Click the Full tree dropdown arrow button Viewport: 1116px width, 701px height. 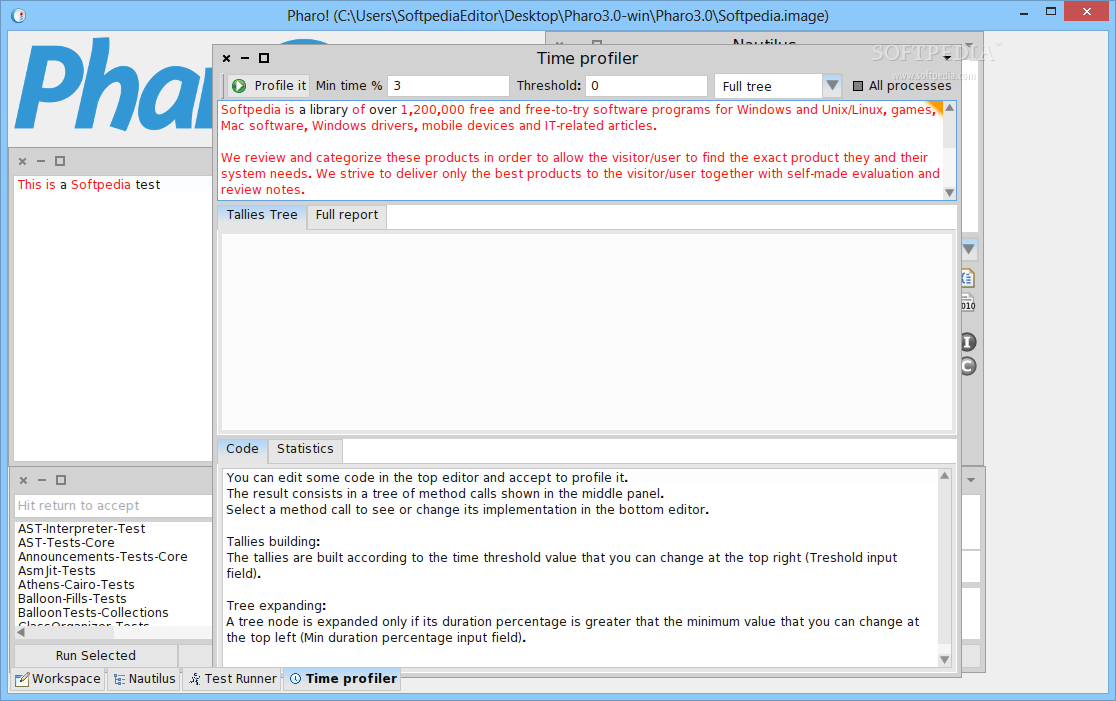(832, 86)
